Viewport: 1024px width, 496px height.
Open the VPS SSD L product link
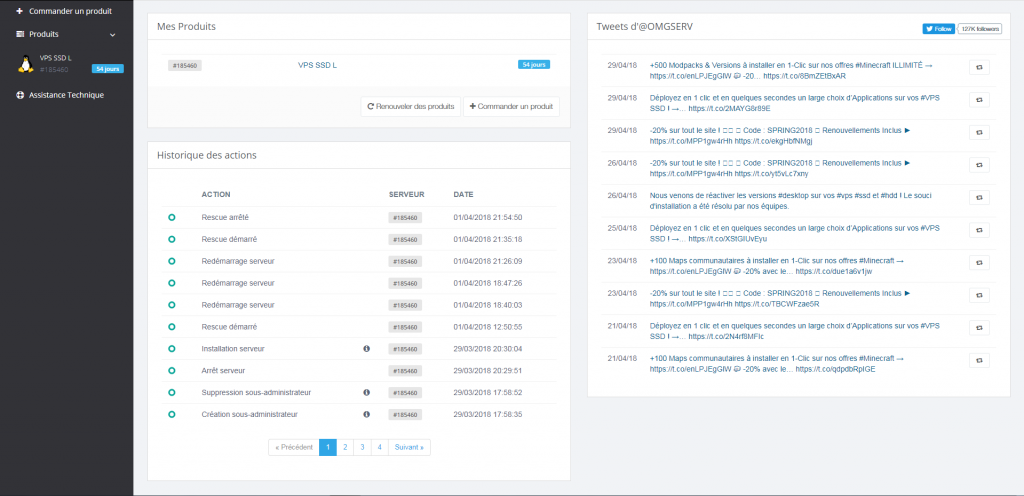pyautogui.click(x=317, y=65)
